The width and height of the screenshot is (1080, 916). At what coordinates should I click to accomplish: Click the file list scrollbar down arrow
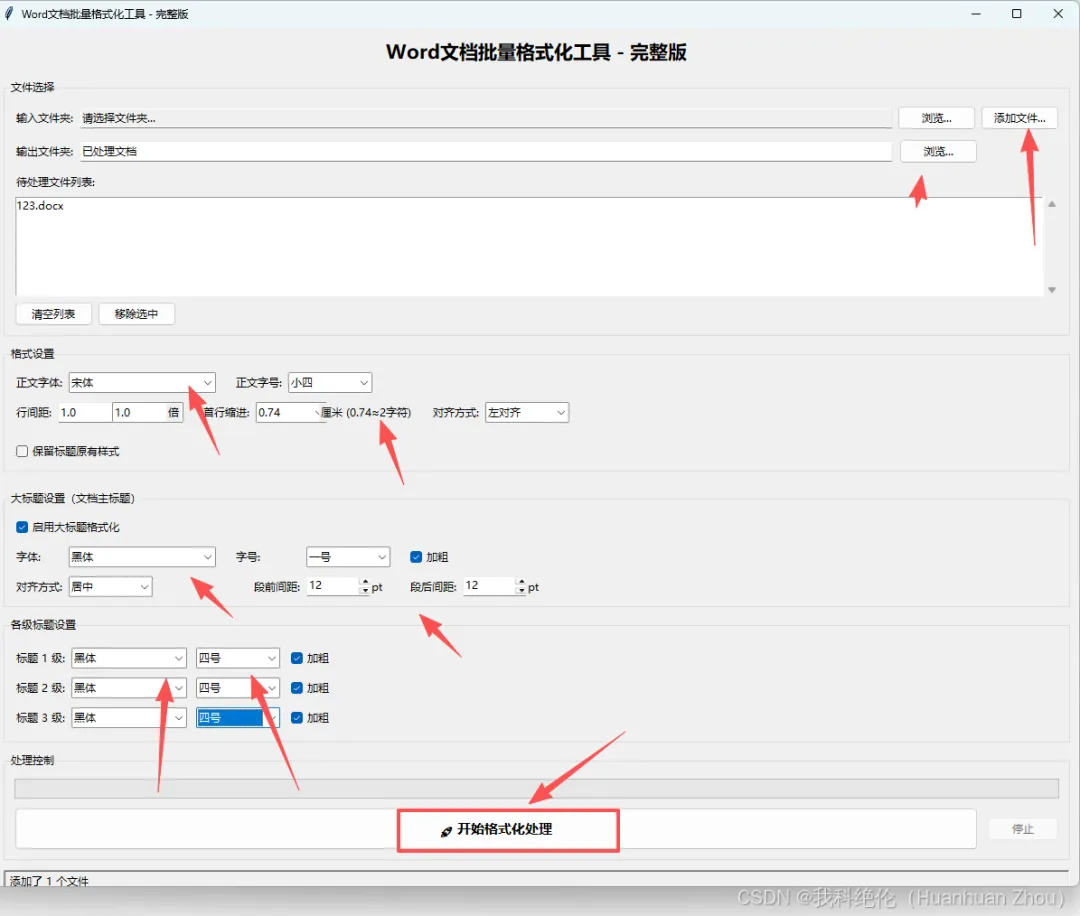[1052, 290]
